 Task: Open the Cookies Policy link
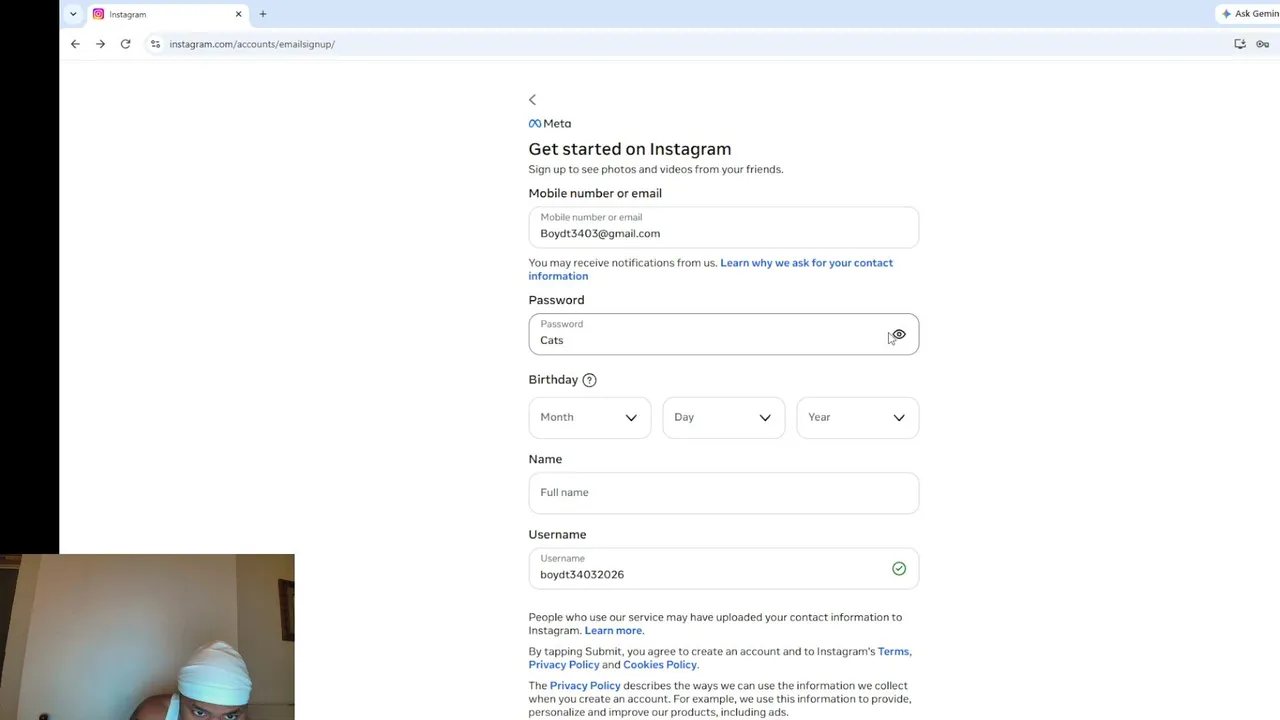[x=660, y=665]
